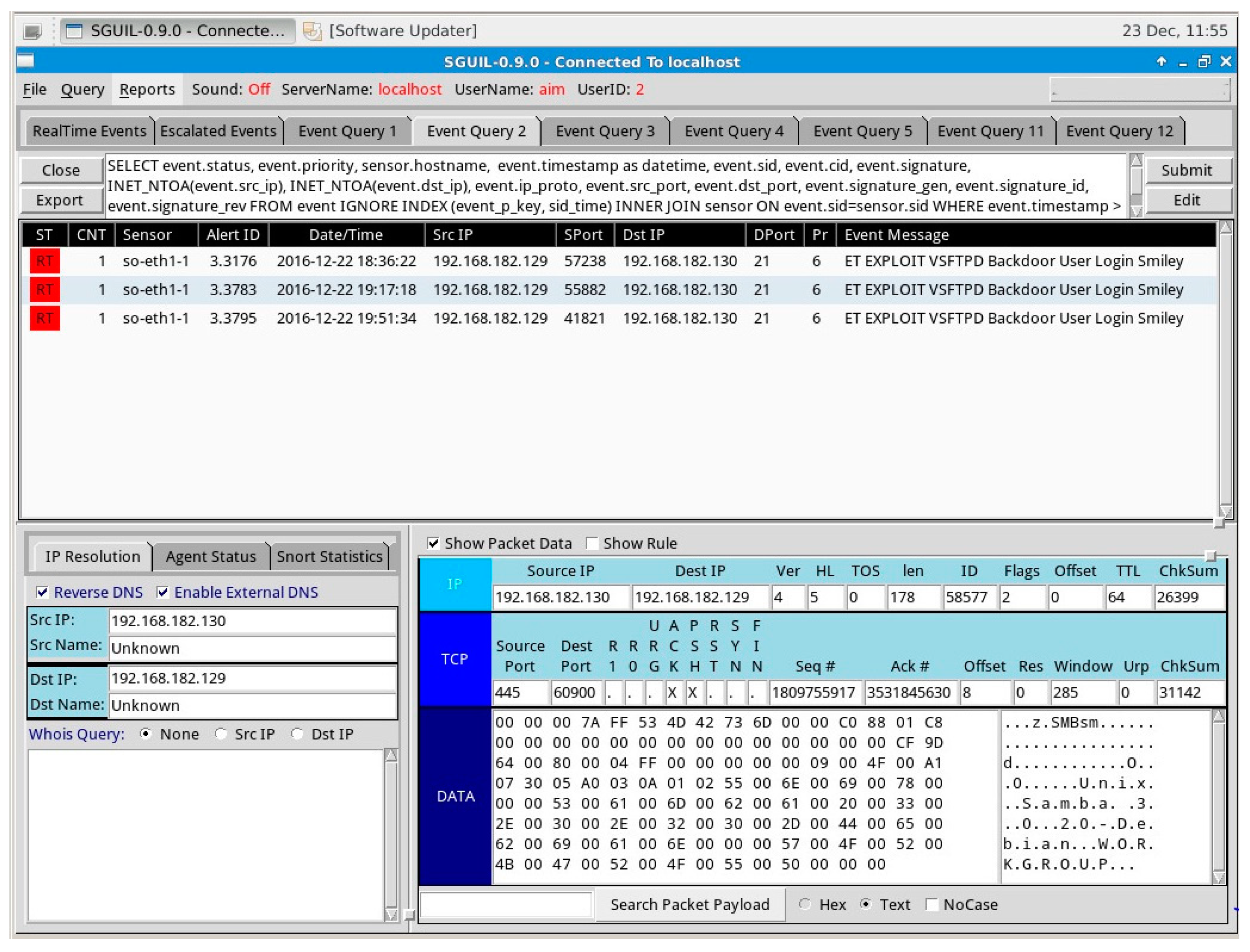Image resolution: width=1250 pixels, height=952 pixels.
Task: Click the SGUIL window menu icon
Action: coord(26,61)
